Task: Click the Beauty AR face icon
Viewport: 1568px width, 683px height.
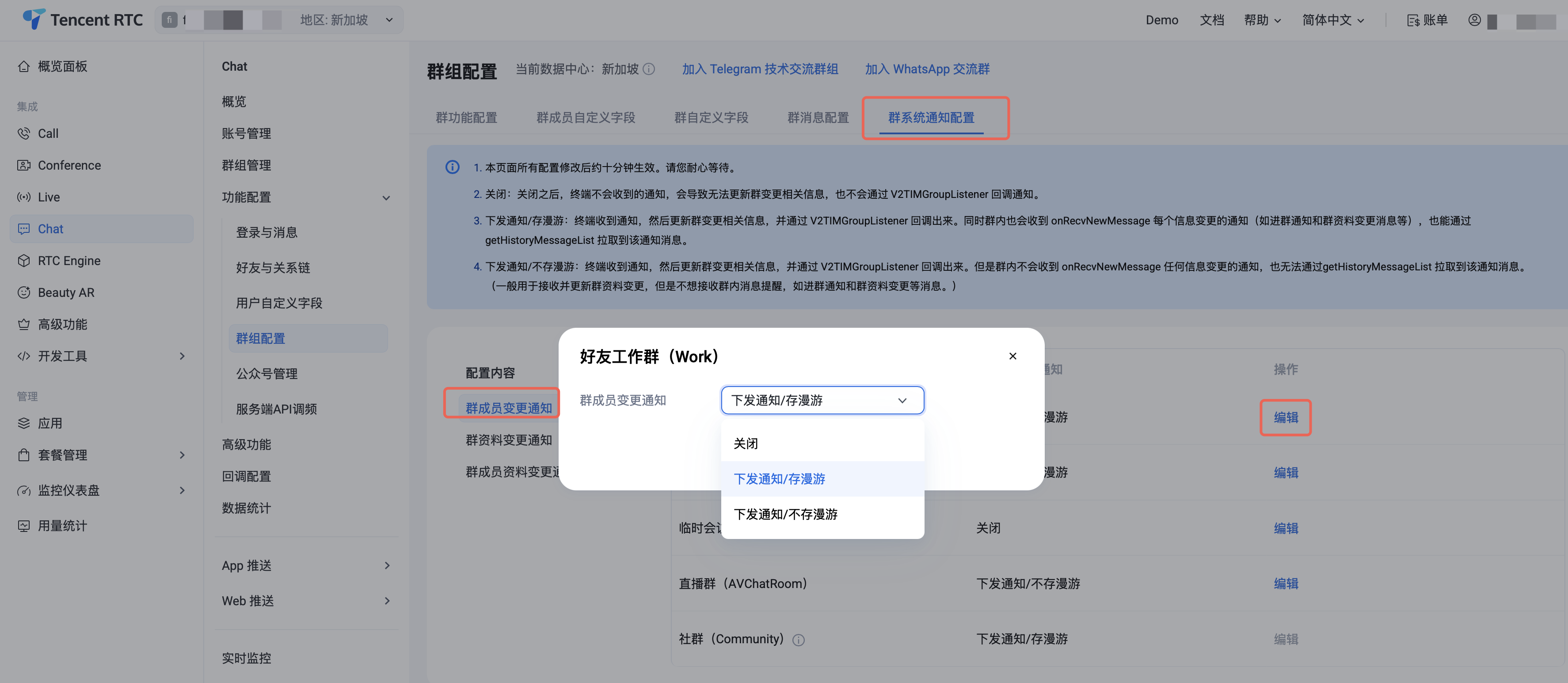Action: tap(24, 292)
